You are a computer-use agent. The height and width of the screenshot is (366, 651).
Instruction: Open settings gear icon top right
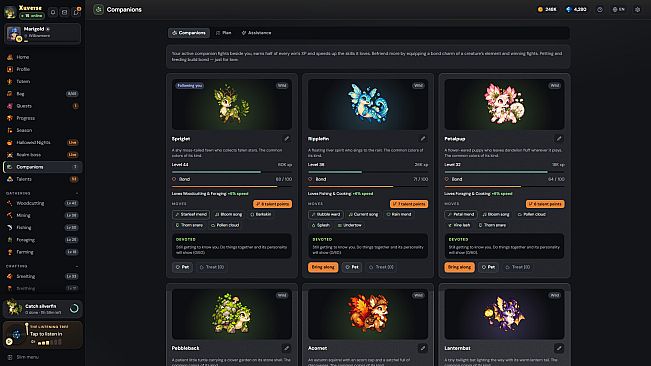[637, 10]
